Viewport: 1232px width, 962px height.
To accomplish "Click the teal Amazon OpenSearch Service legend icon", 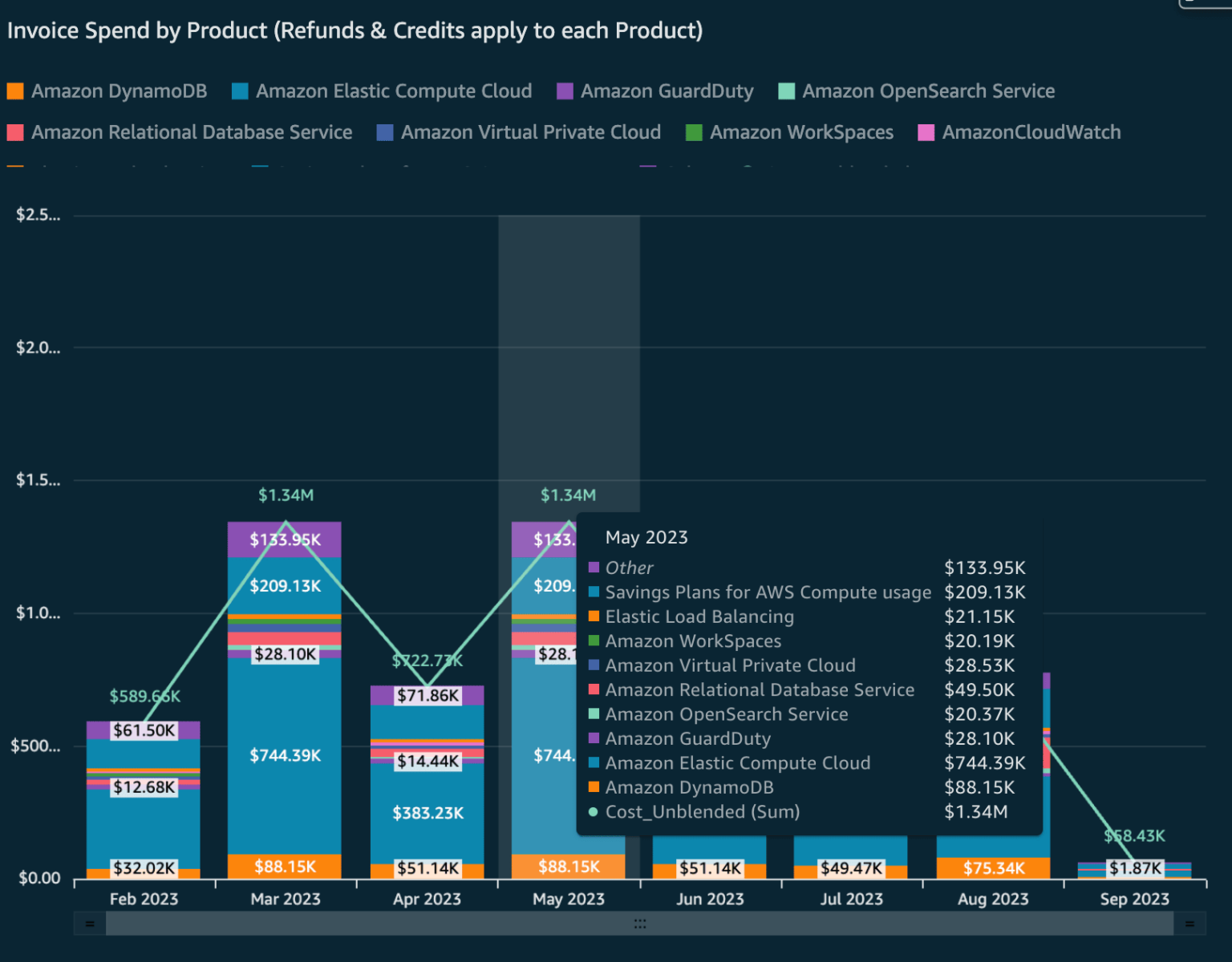I will [785, 91].
